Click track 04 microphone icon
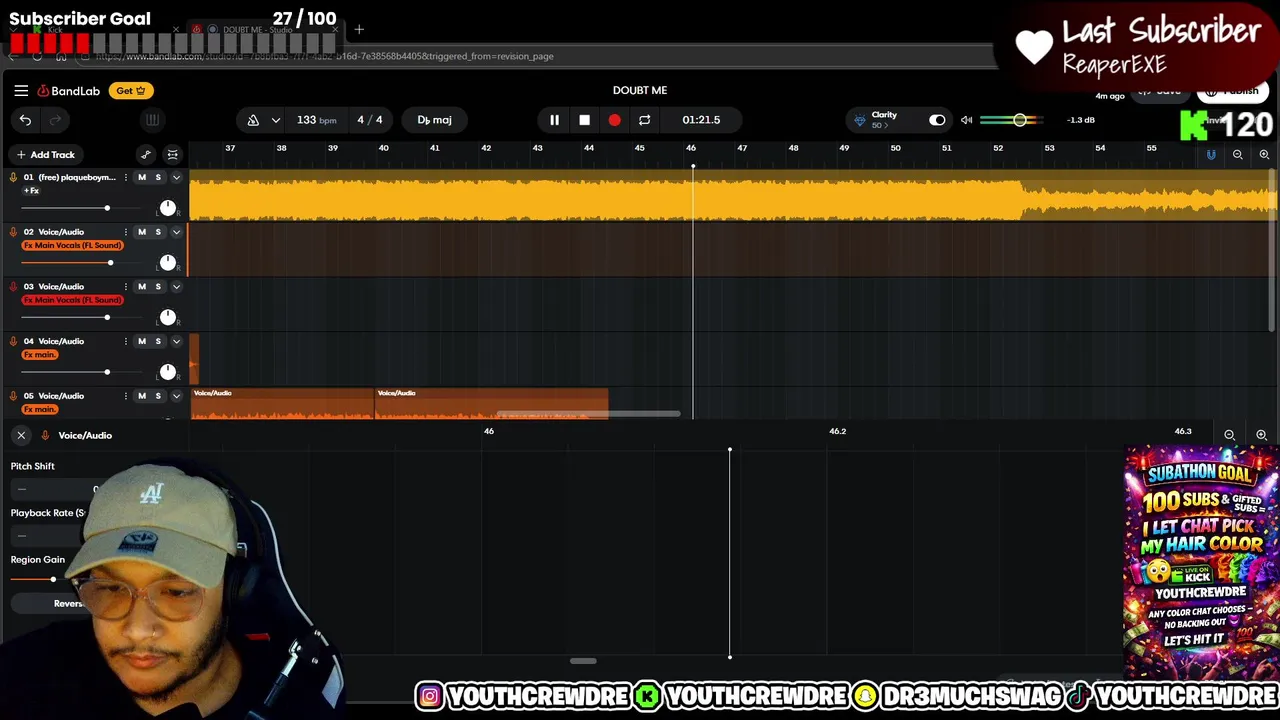 13,342
